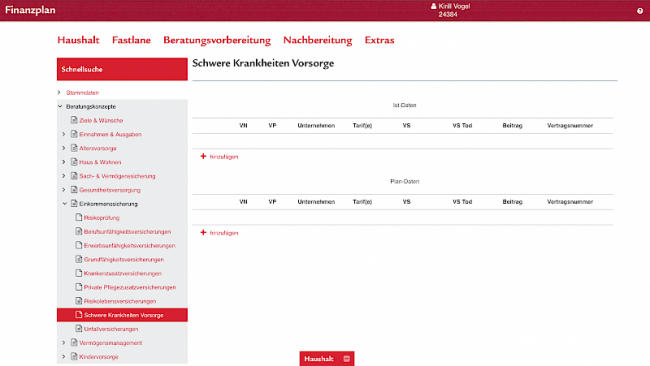Click document icon next to Ziele & Wünsche
650x366 pixels.
tap(74, 120)
